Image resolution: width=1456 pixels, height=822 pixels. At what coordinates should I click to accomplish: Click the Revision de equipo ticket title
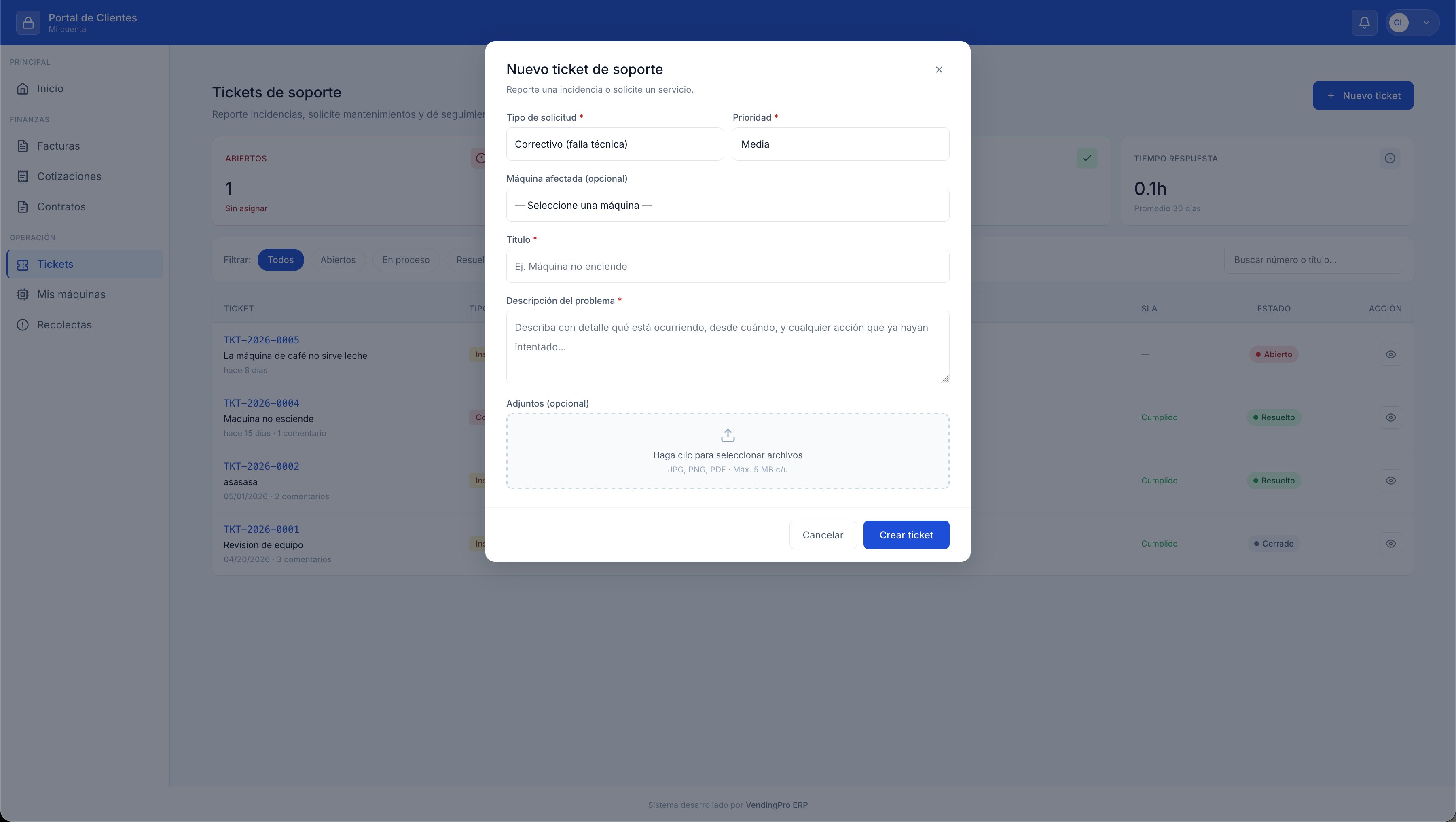(263, 545)
